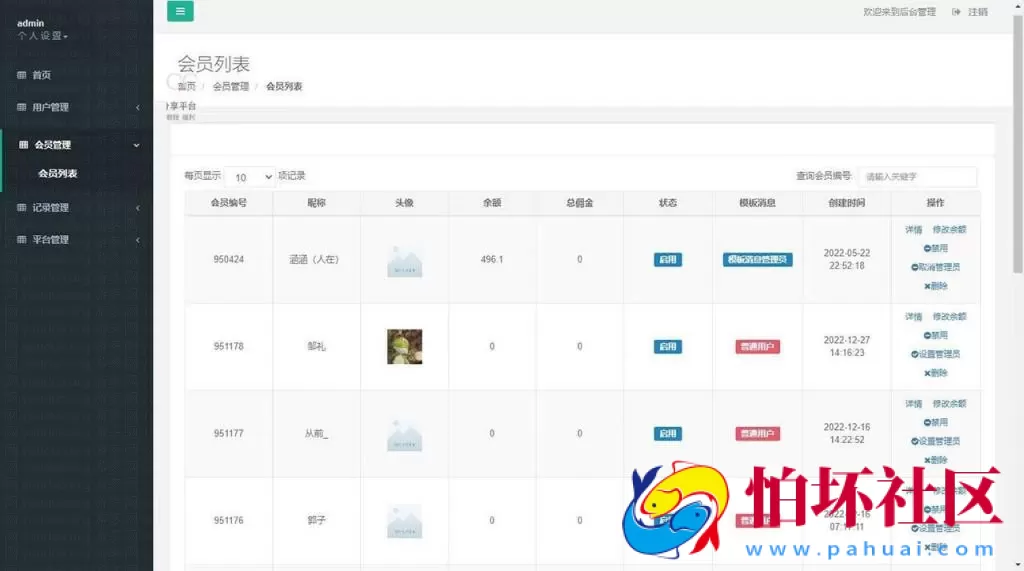The height and width of the screenshot is (571, 1024).
Task: Click the grid icon beside 会员管理
Action: tap(24, 145)
